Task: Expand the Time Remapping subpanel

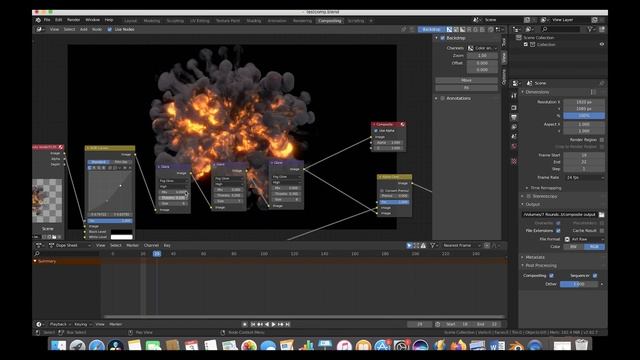Action: click(527, 188)
